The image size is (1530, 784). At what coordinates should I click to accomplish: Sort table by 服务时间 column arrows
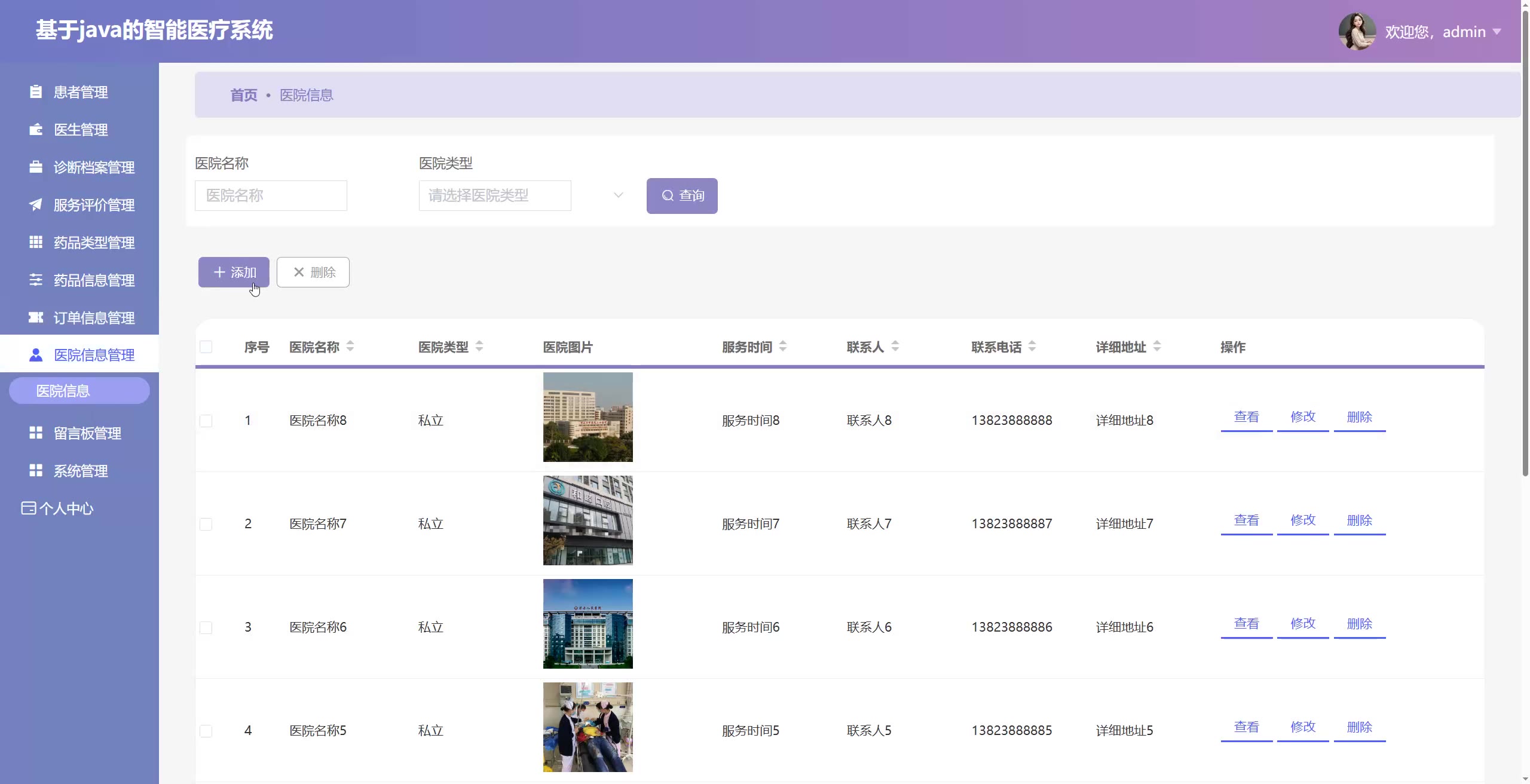783,346
